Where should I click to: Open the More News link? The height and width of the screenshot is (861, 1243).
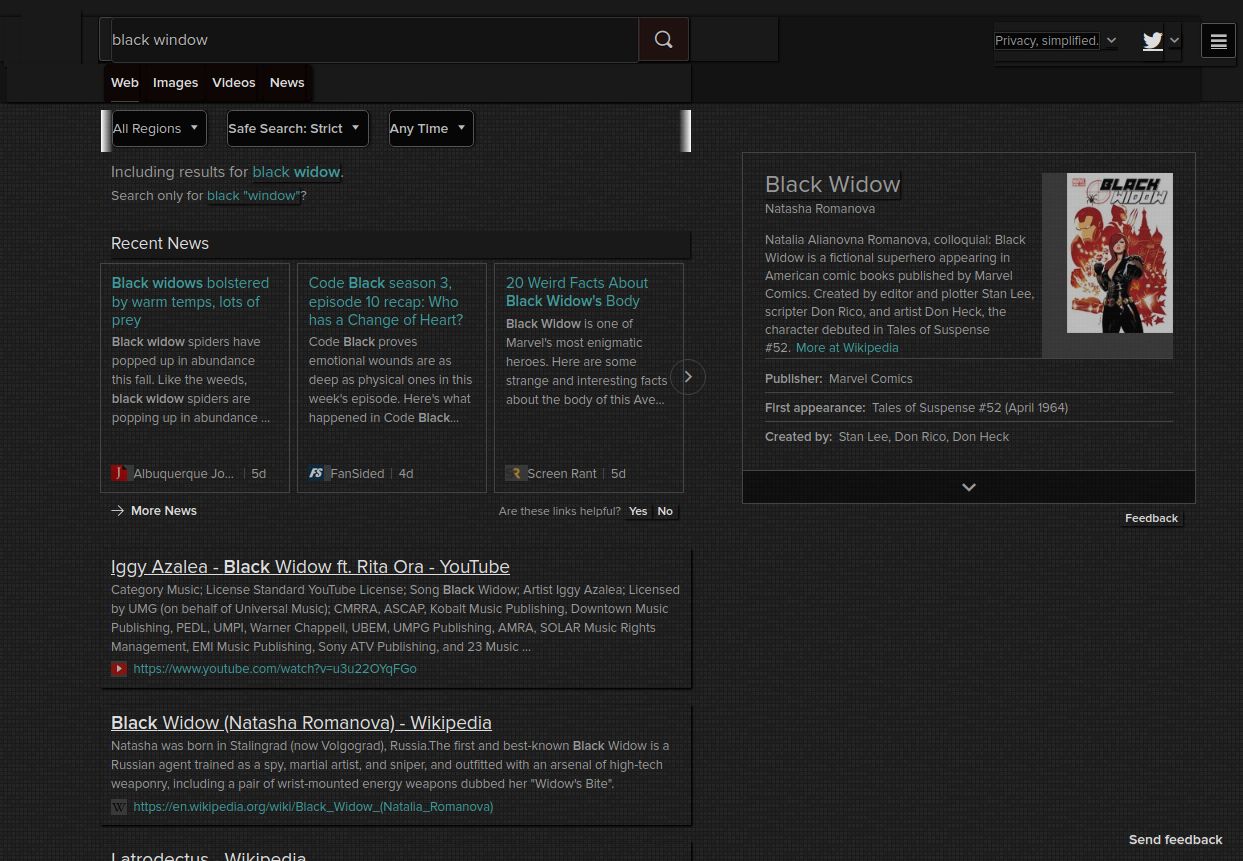[163, 511]
